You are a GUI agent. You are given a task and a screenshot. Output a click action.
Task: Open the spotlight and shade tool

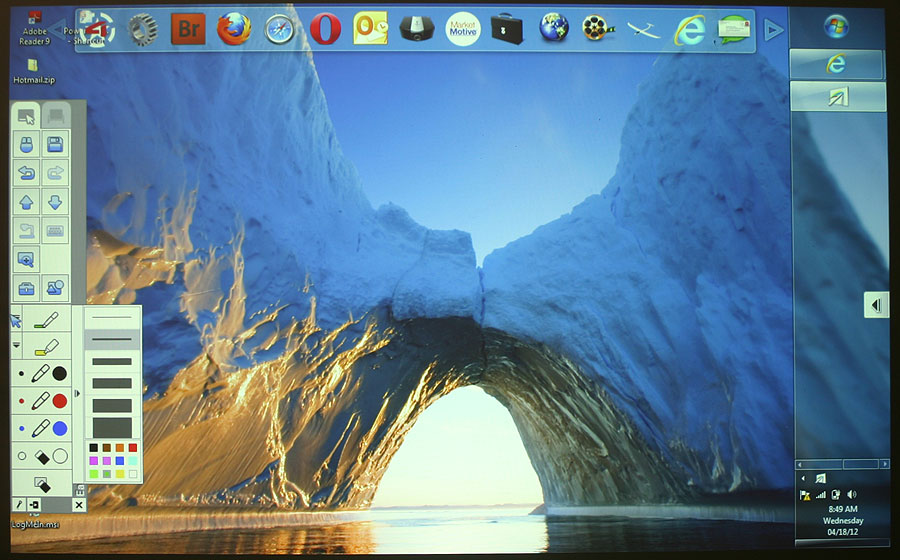point(55,288)
